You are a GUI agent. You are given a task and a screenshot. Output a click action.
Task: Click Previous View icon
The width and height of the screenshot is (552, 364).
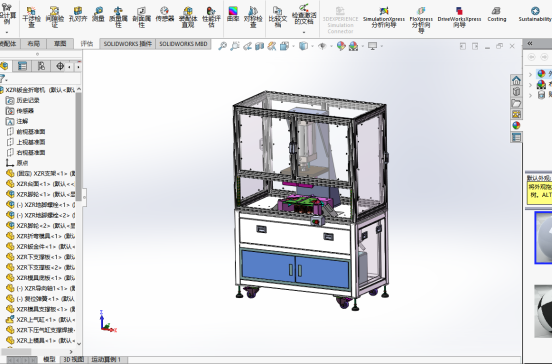pos(247,46)
